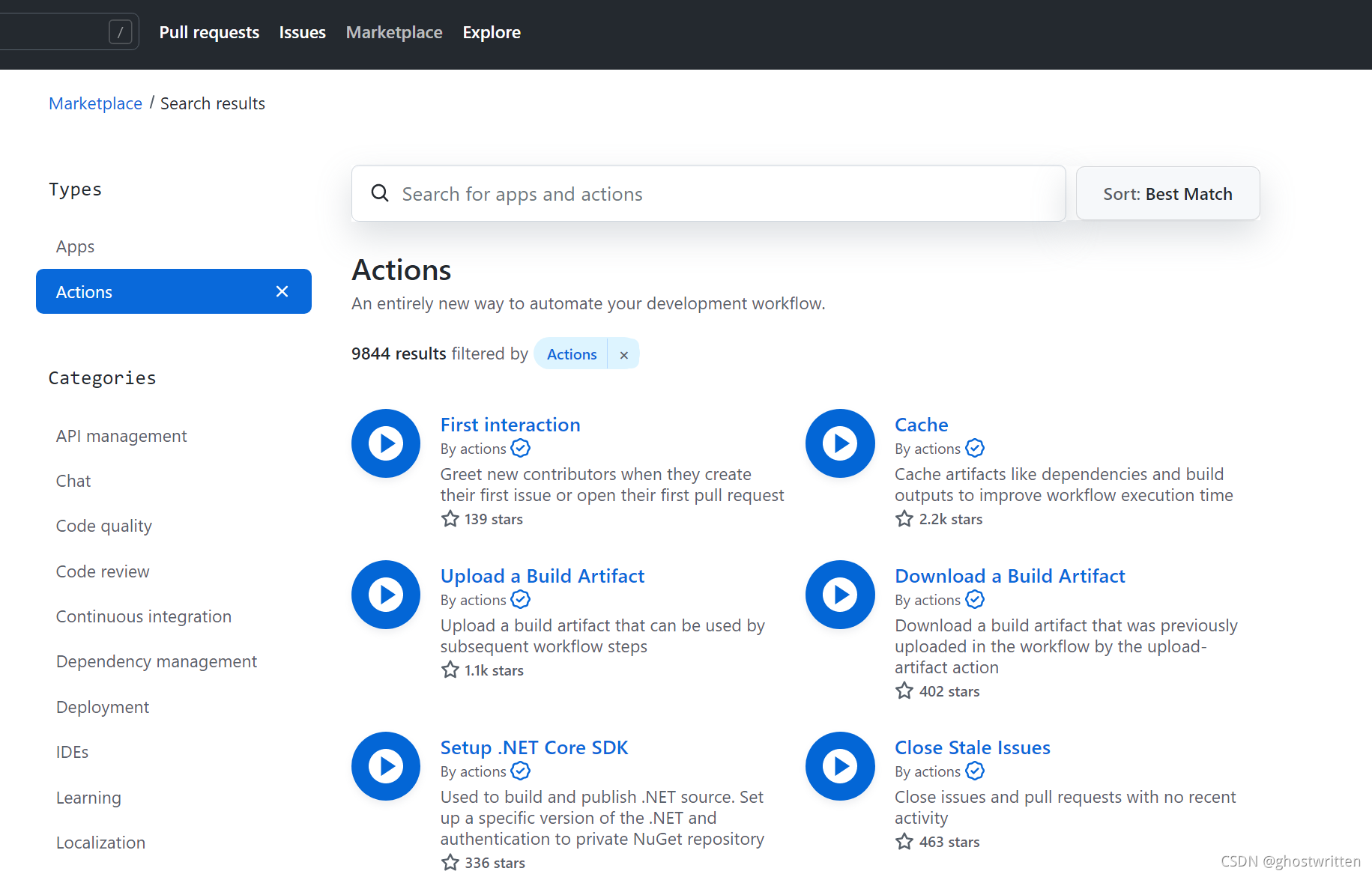Open the Sort: Best Match dropdown

(x=1167, y=193)
